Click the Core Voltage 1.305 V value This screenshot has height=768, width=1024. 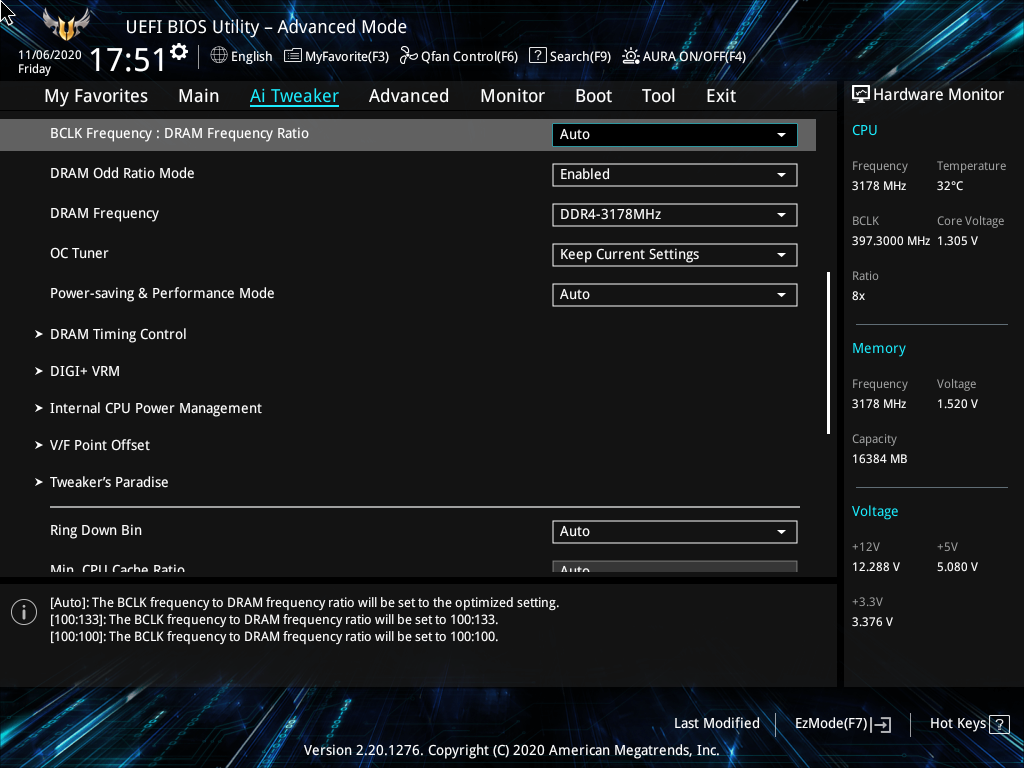click(957, 241)
